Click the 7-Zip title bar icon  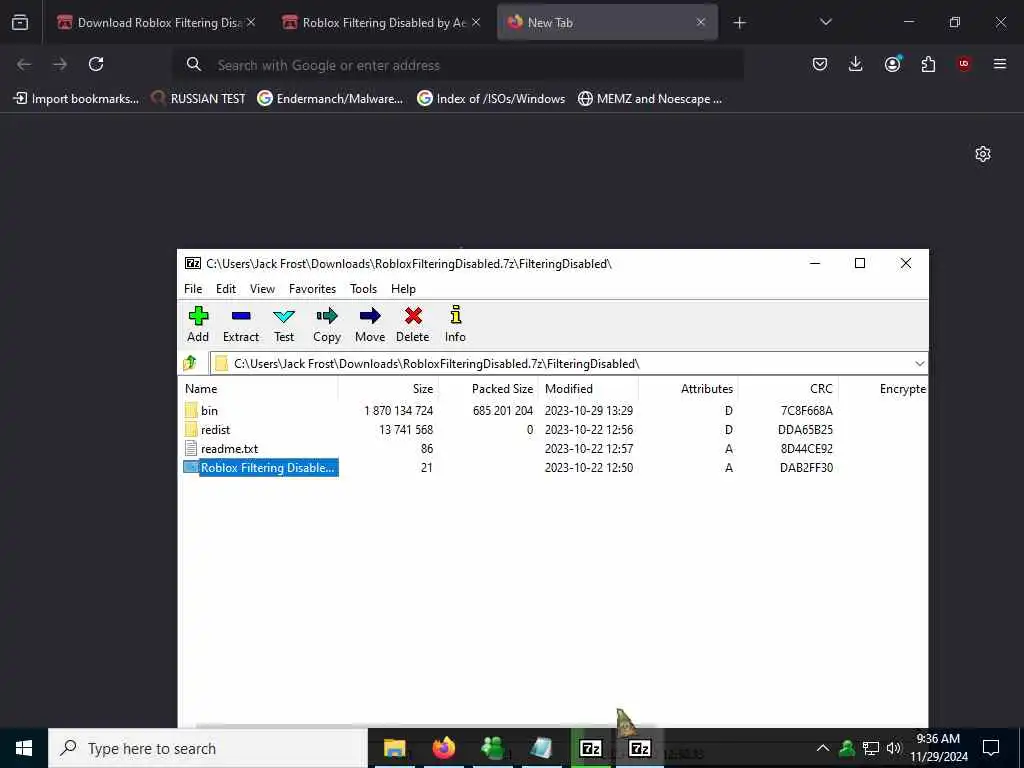[193, 263]
